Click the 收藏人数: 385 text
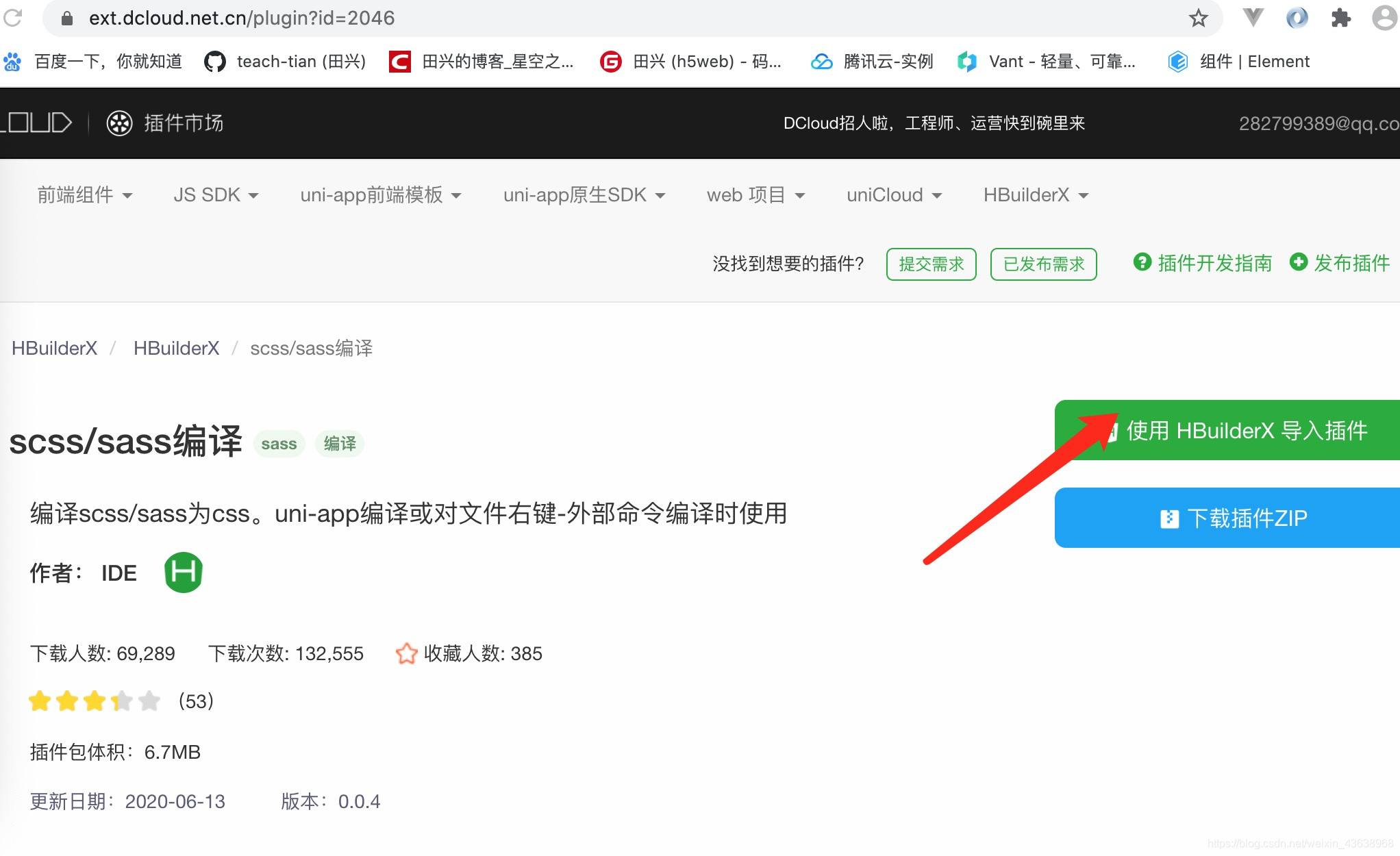Screen dimensions: 1400x856 pos(483,653)
